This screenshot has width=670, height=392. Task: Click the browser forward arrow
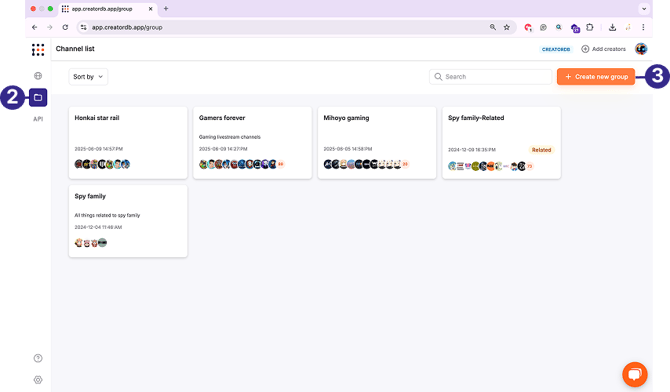click(50, 27)
